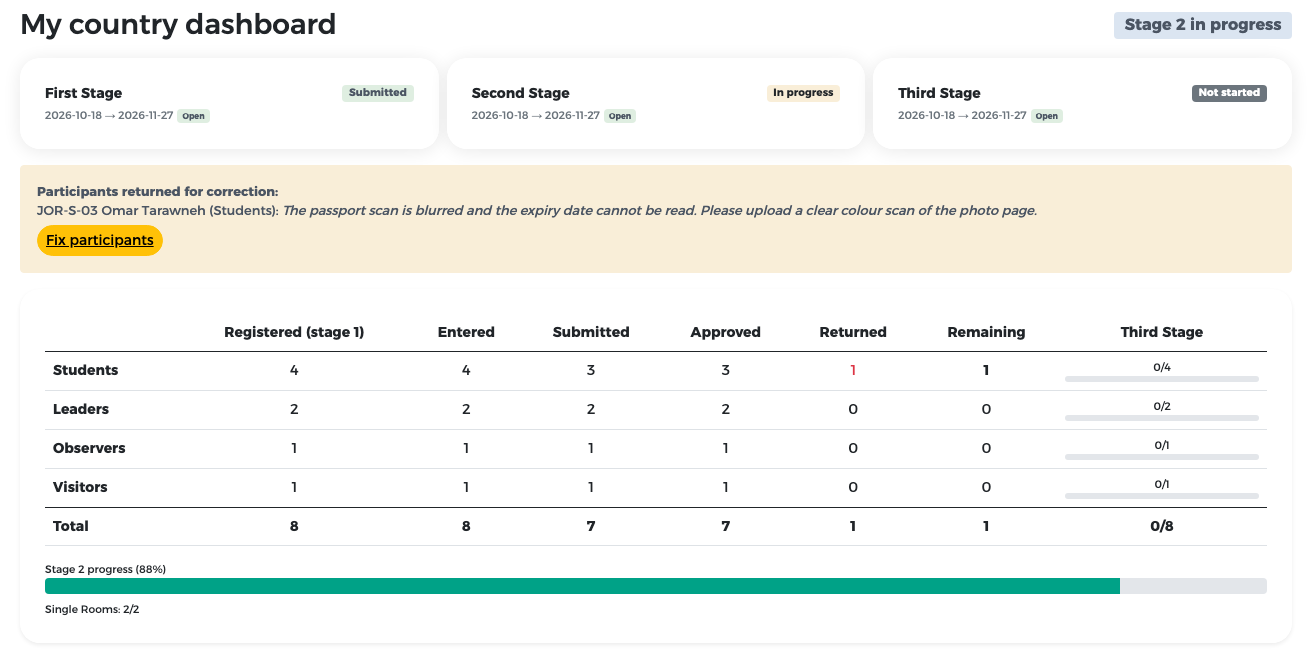The image size is (1312, 651).
Task: Click the Open tag on Second Stage card
Action: [x=620, y=116]
